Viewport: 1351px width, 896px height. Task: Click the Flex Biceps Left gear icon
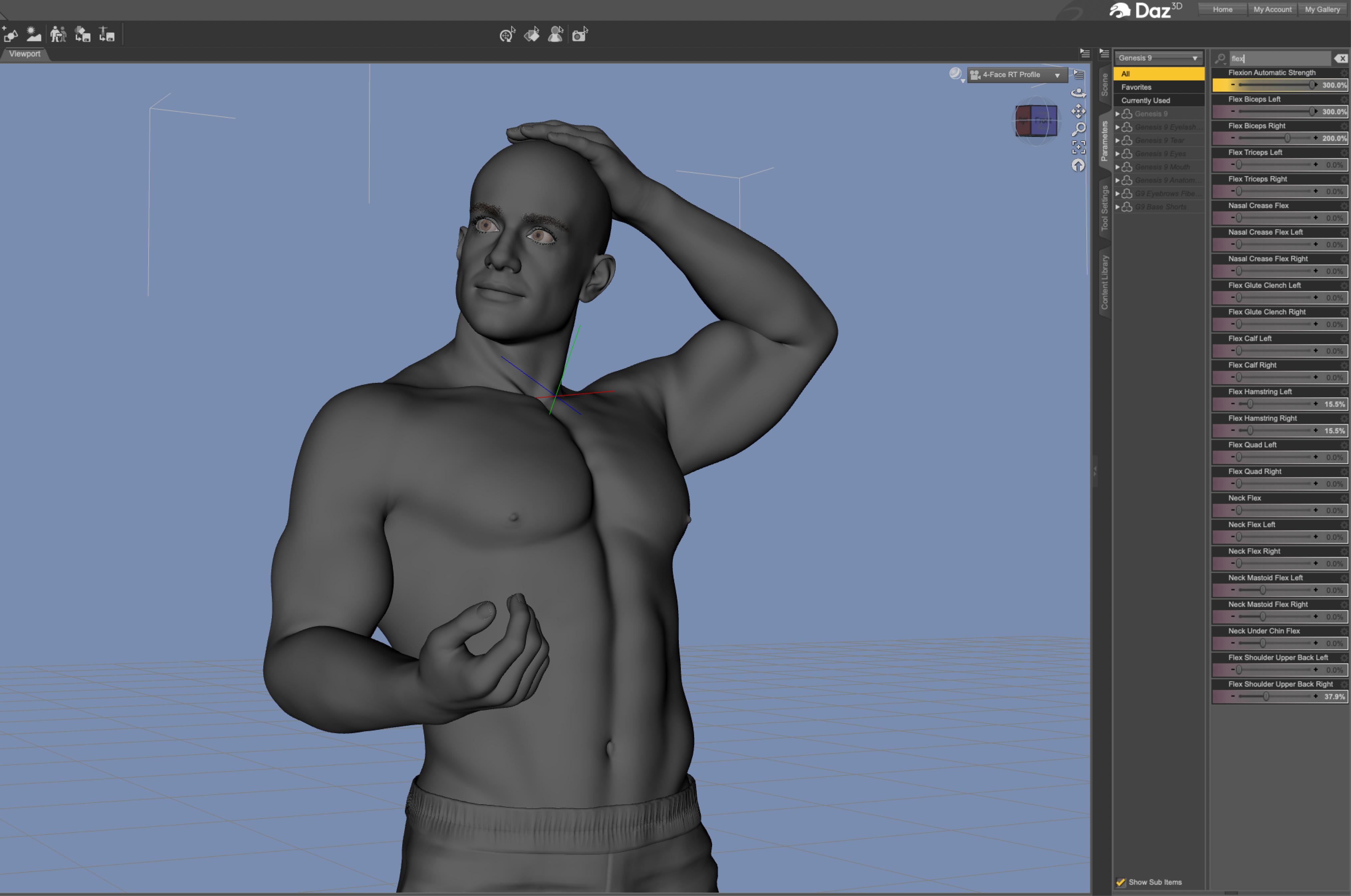(1344, 99)
